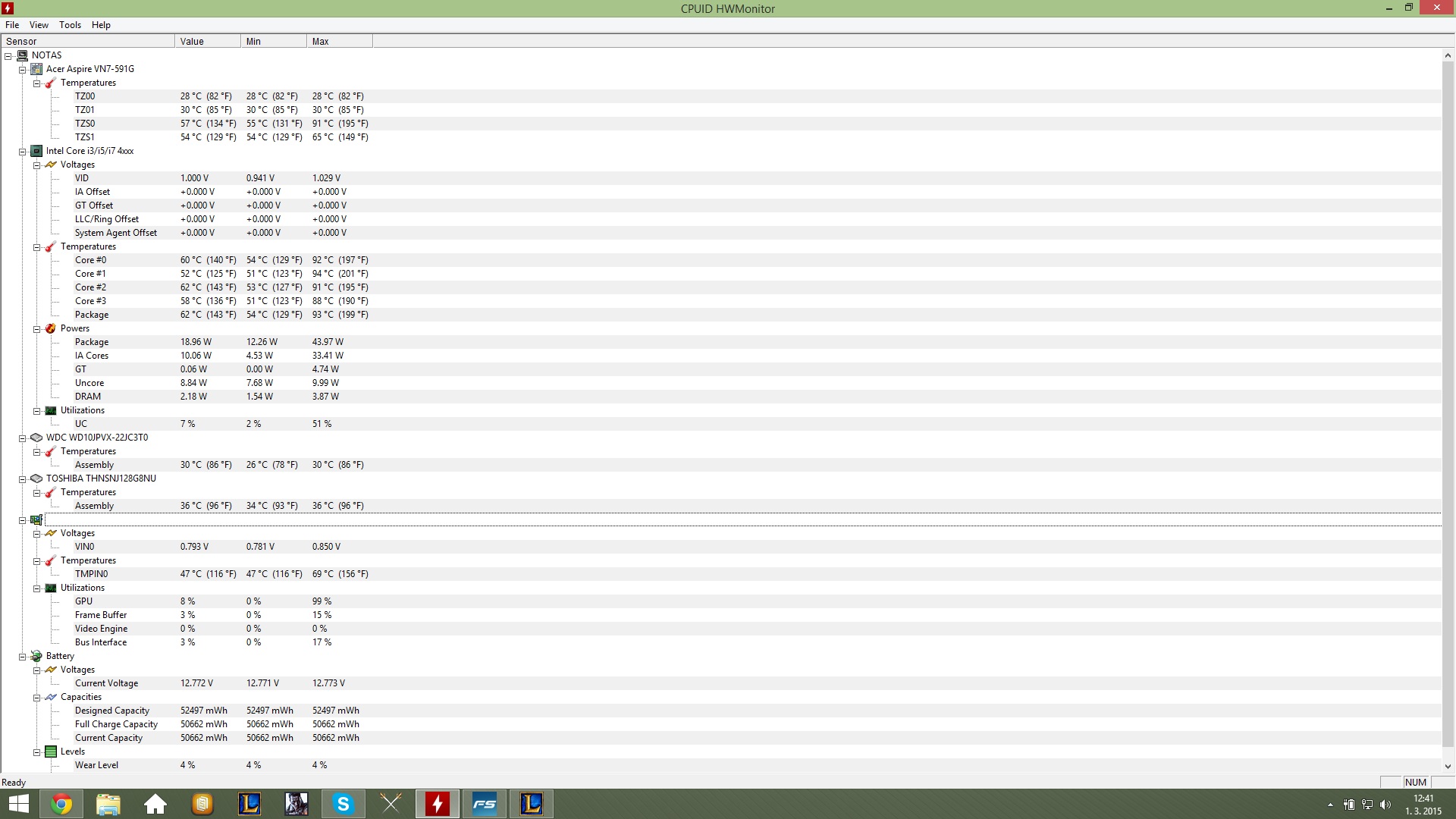This screenshot has width=1456, height=819.
Task: Click the Powers flame icon
Action: (51, 328)
